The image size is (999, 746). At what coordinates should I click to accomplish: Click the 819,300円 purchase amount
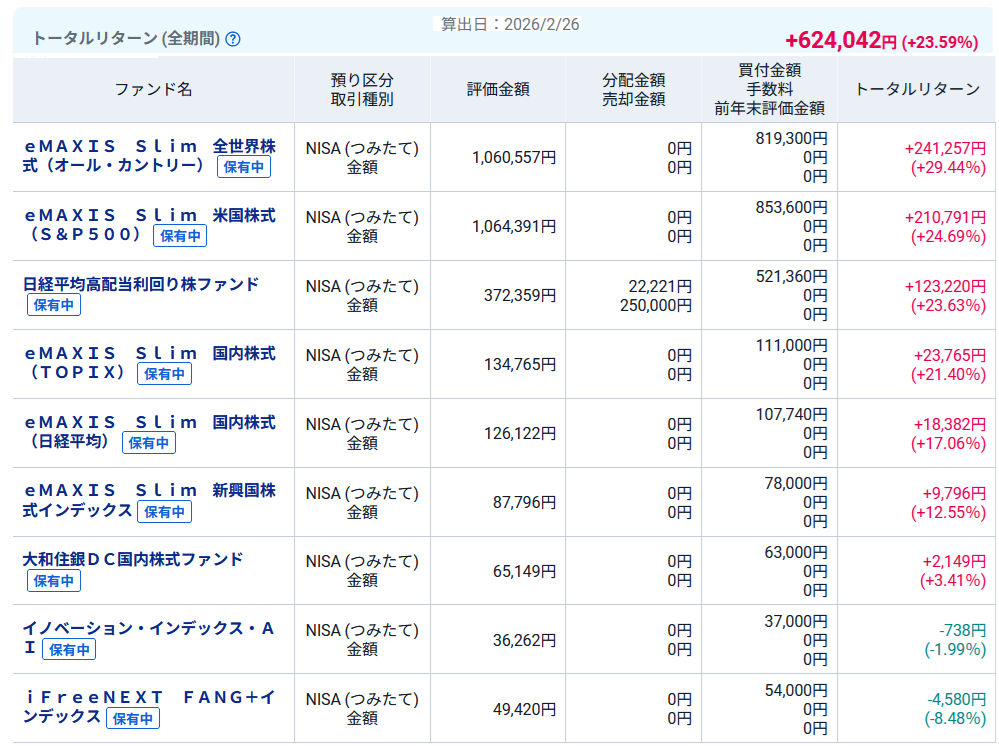click(x=792, y=138)
